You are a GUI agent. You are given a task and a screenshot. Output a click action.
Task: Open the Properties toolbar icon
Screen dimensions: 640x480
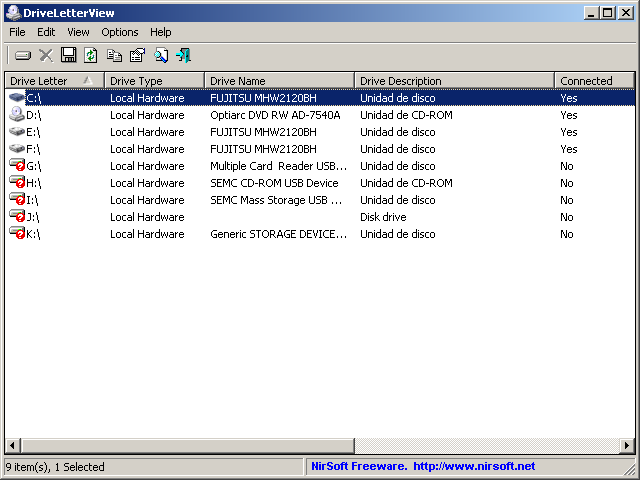(x=137, y=55)
